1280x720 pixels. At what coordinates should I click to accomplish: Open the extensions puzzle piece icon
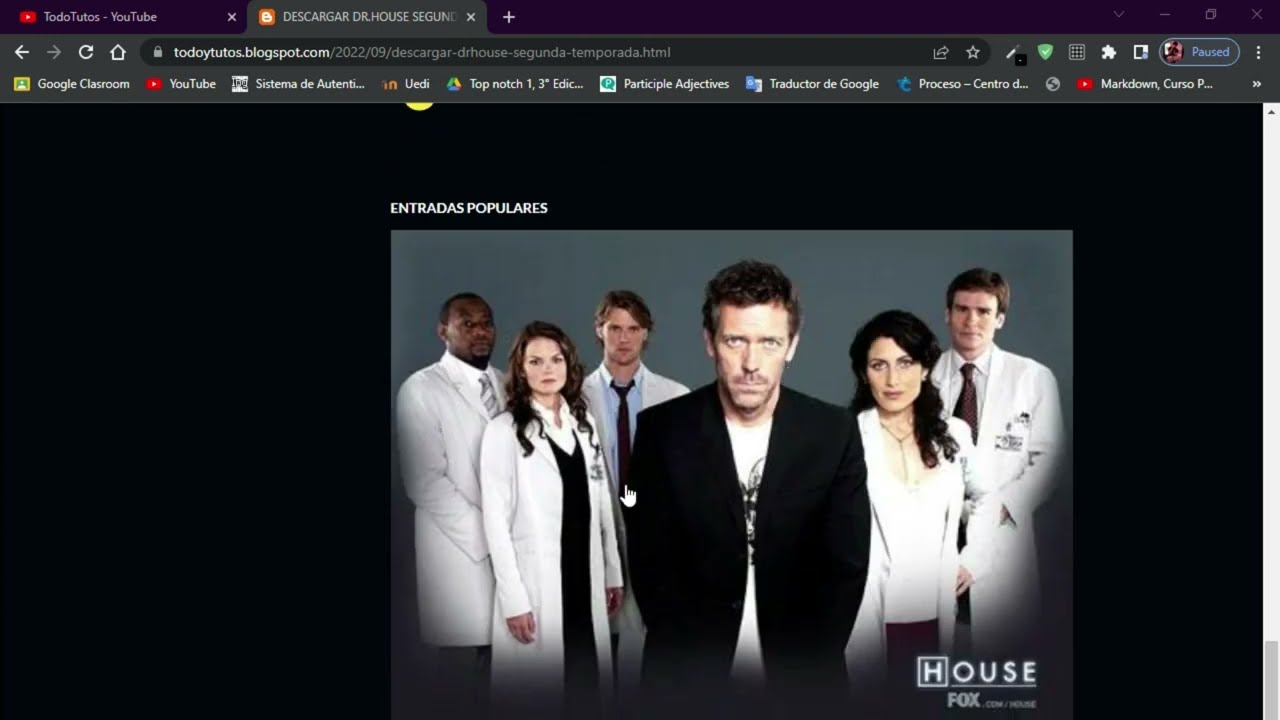tap(1109, 52)
